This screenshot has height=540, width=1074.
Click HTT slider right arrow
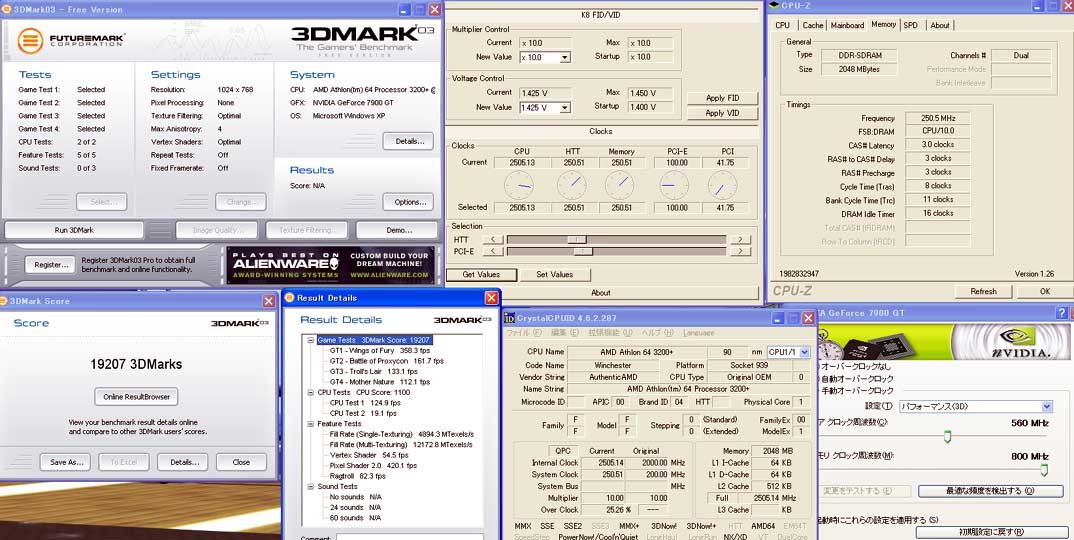pos(740,239)
